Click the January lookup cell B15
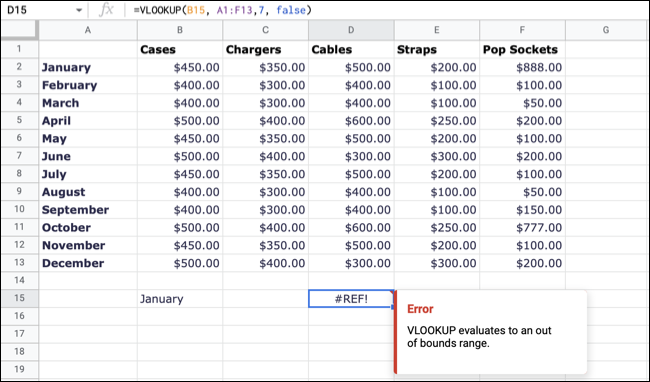Screen dimensions: 650x382 pyautogui.click(x=180, y=299)
